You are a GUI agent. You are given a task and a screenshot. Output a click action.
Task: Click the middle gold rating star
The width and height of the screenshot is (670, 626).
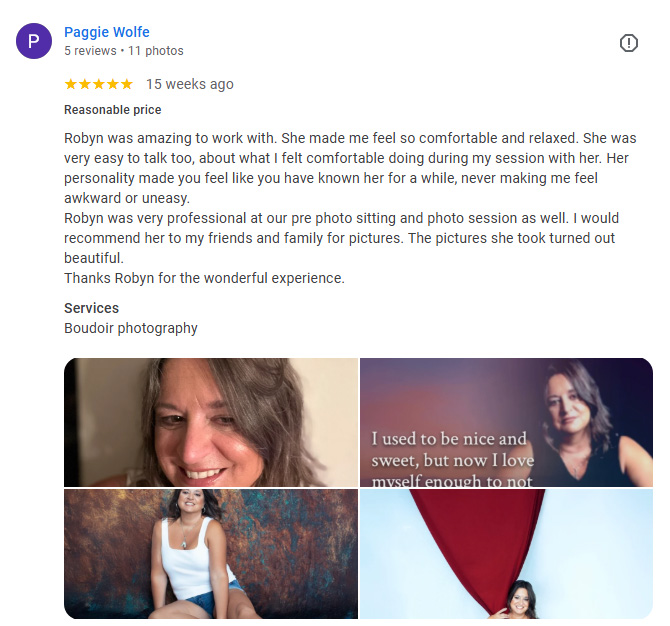(99, 84)
